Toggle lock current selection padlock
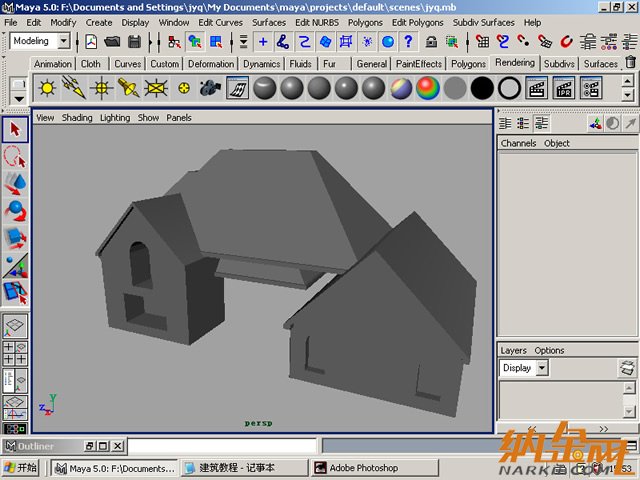This screenshot has width=640, height=480. pos(431,42)
